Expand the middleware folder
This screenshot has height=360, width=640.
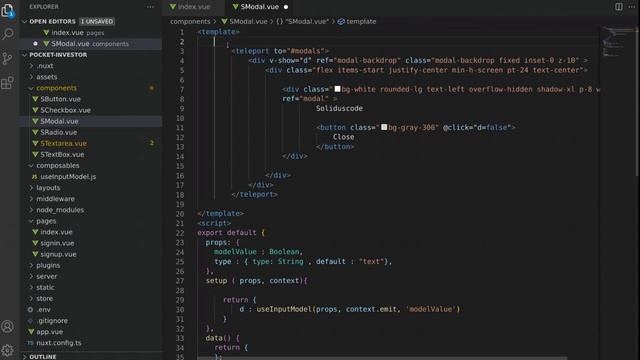[55, 199]
